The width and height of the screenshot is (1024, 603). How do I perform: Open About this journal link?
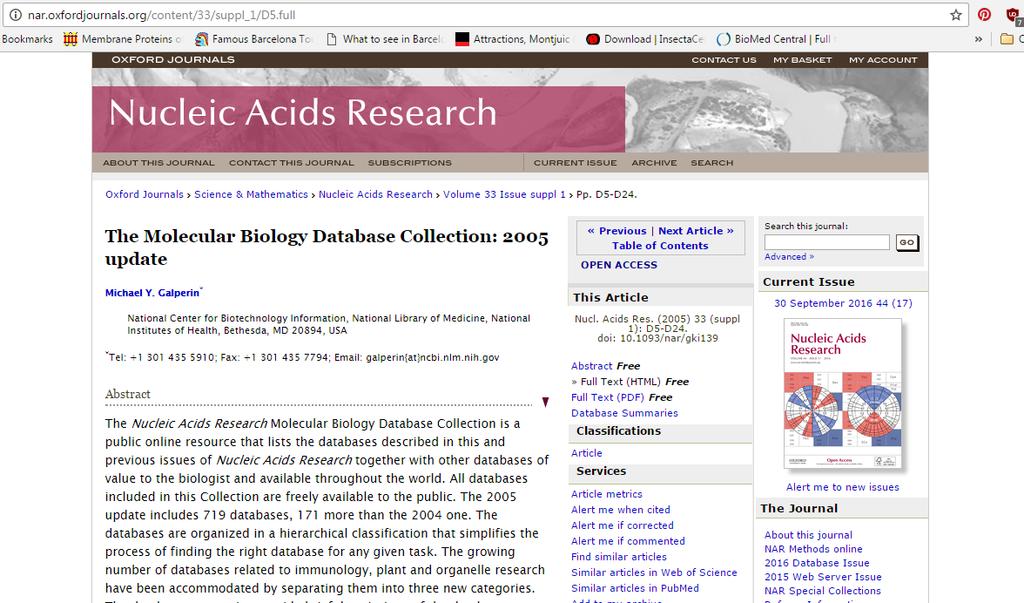808,535
